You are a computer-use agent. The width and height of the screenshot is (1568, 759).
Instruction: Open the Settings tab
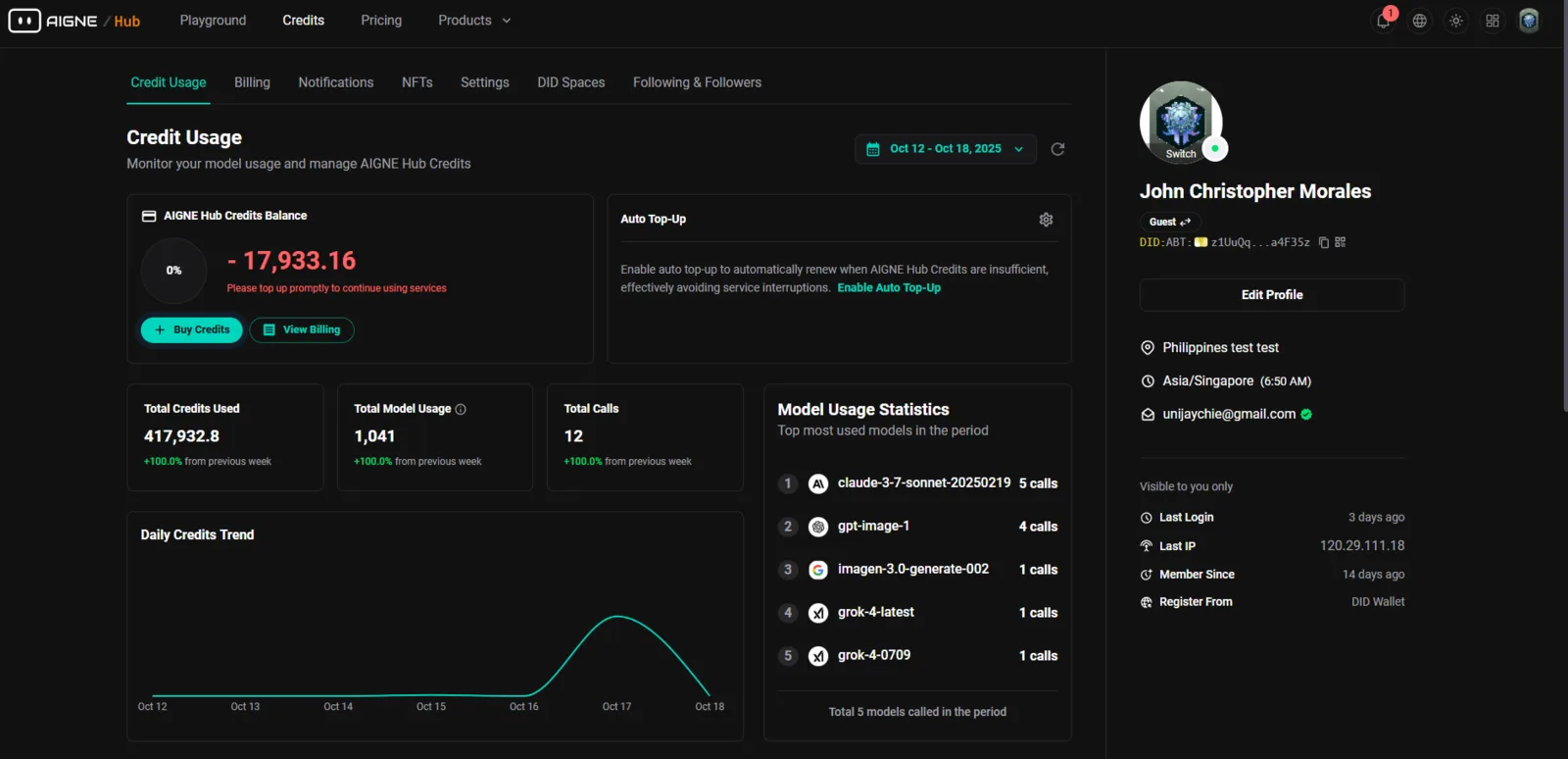(485, 82)
